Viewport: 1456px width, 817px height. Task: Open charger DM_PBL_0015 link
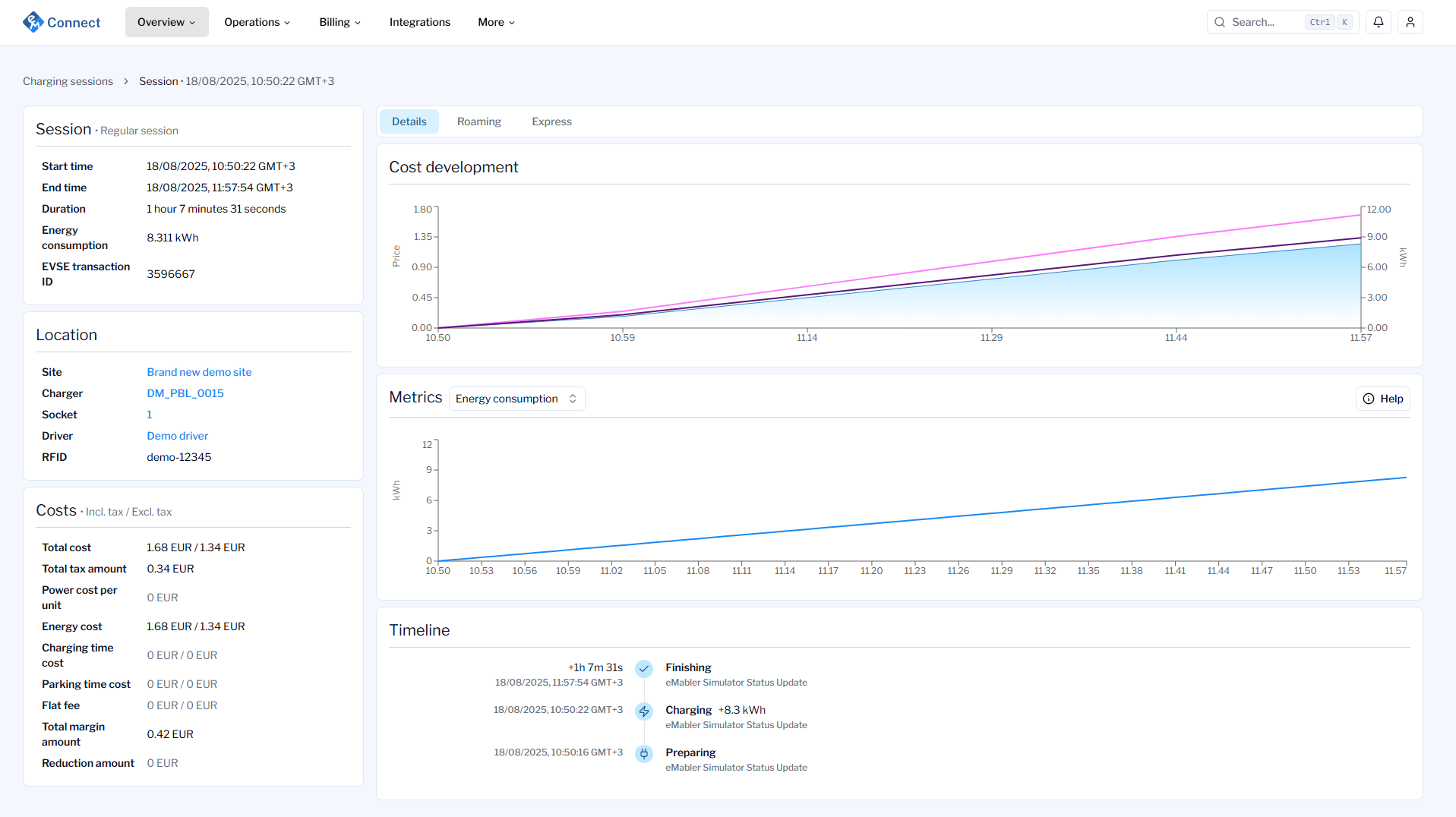tap(185, 393)
